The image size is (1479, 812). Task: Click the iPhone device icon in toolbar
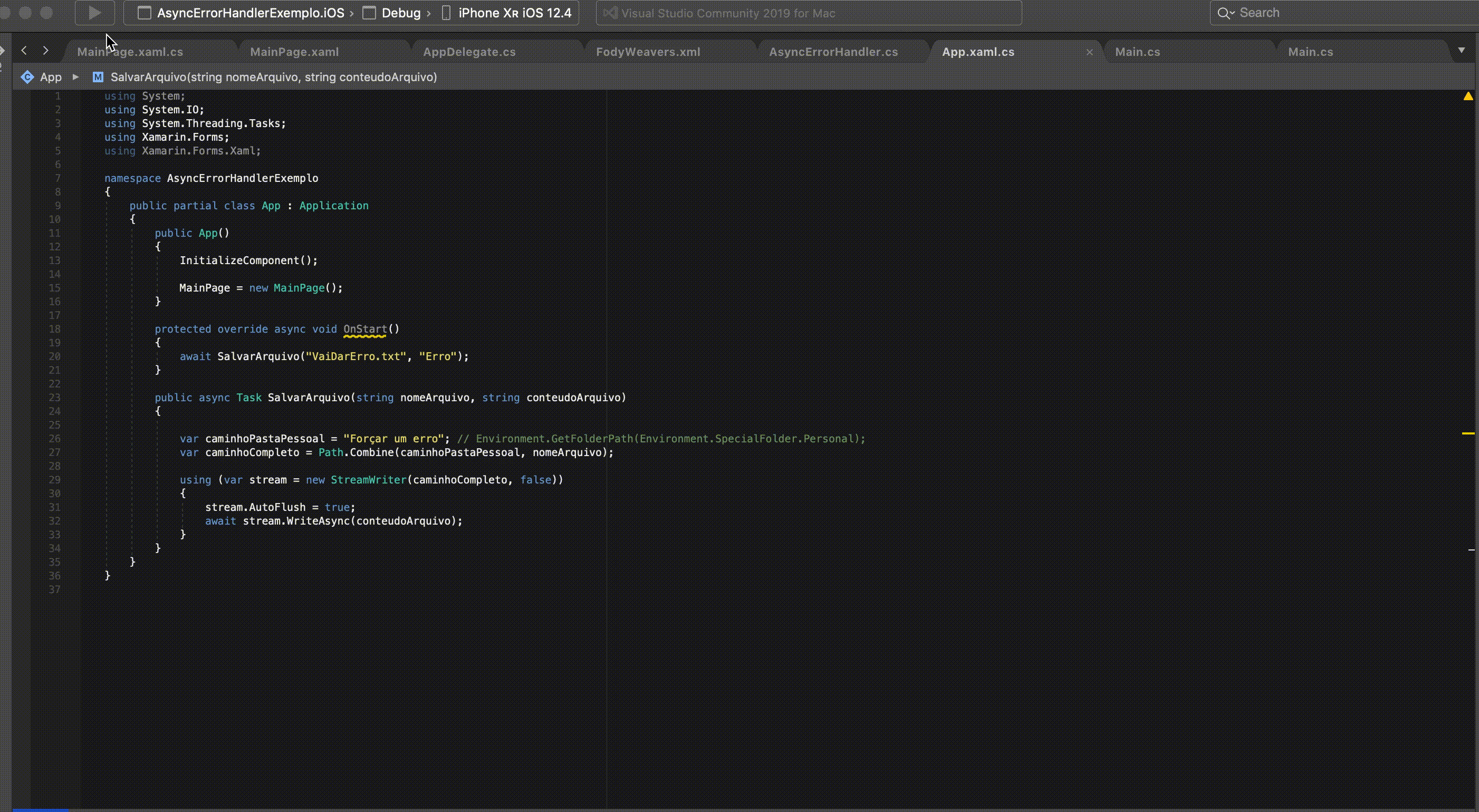pos(446,13)
